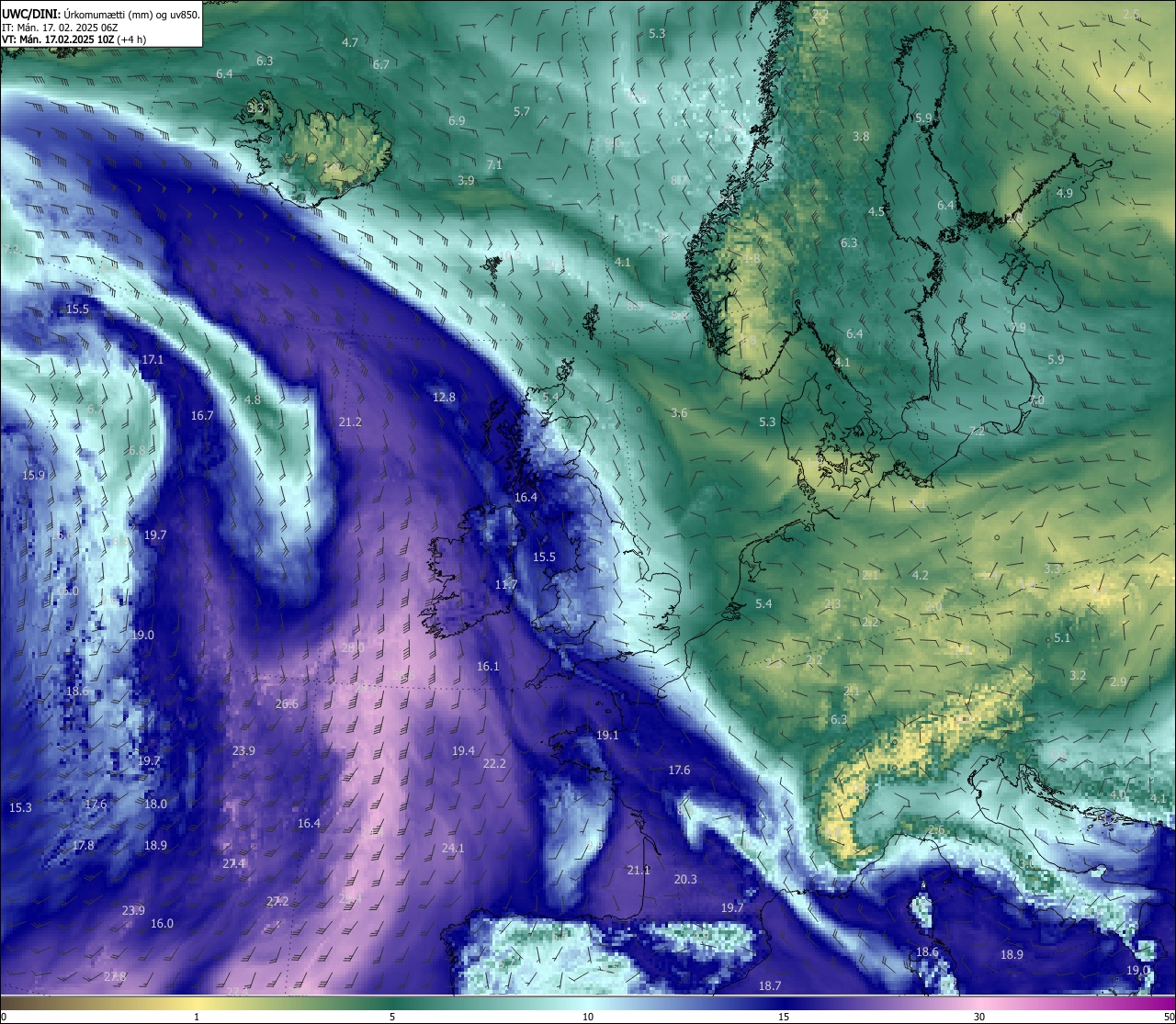
Task: Click the 50 tick label on color scale
Action: 1169,1017
